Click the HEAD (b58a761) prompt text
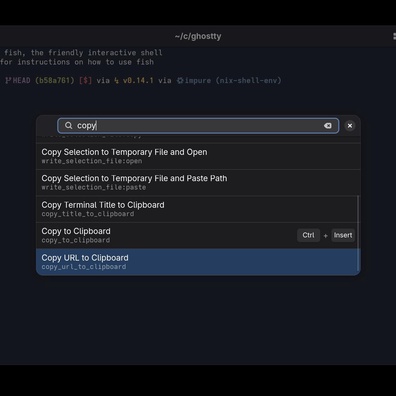Image resolution: width=396 pixels, height=396 pixels. pos(44,80)
